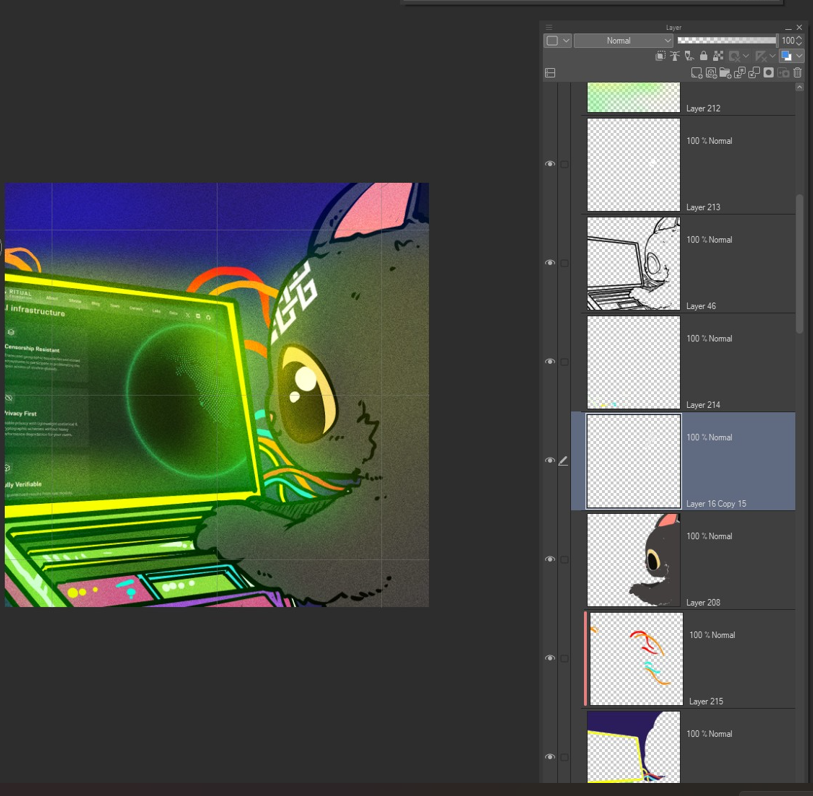
Task: Delete the selected layer with trash icon
Action: pos(797,73)
